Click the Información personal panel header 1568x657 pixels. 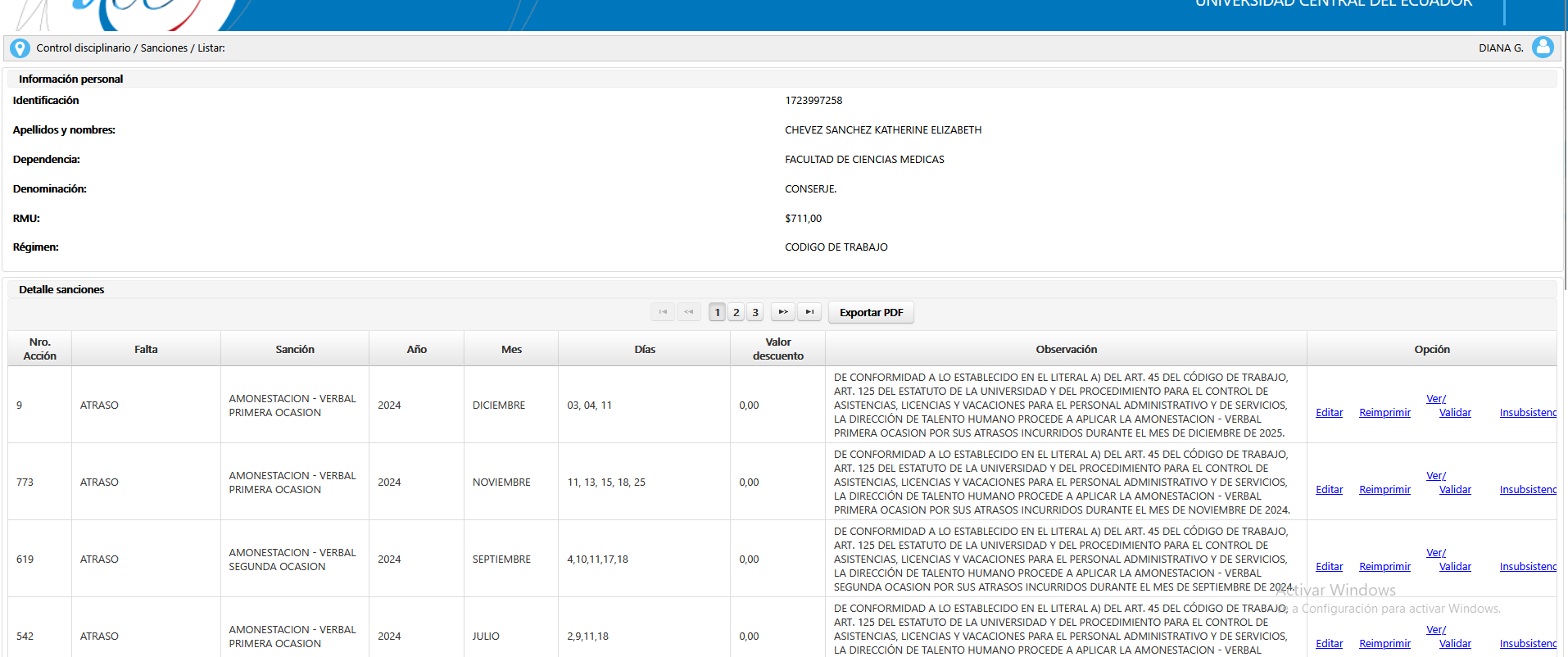point(782,79)
